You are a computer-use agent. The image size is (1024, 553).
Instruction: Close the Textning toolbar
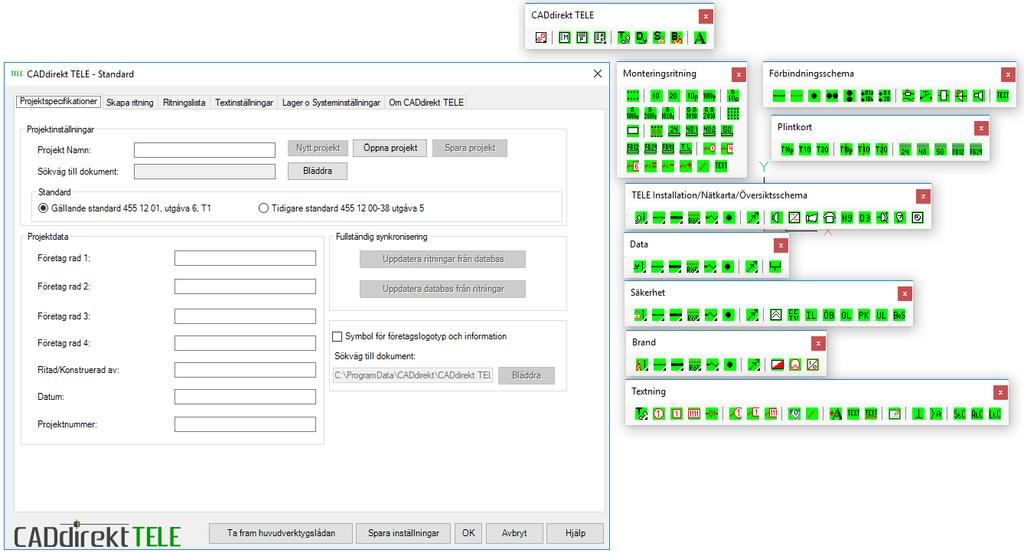pyautogui.click(x=1000, y=392)
